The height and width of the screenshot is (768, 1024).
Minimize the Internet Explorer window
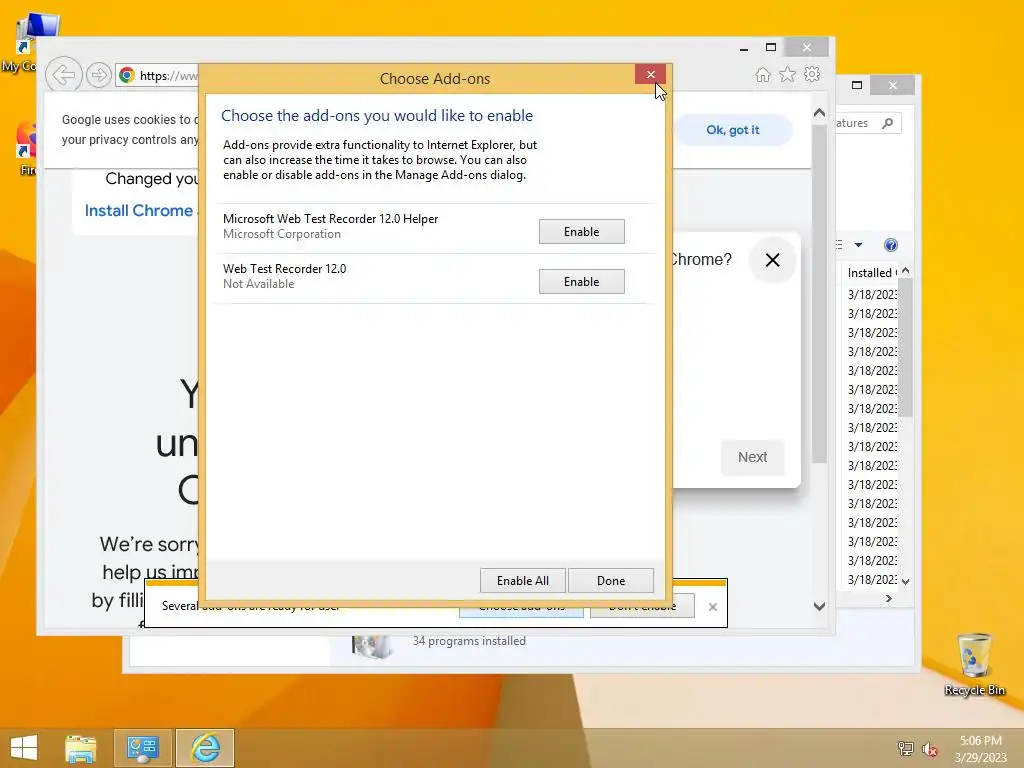tap(744, 48)
